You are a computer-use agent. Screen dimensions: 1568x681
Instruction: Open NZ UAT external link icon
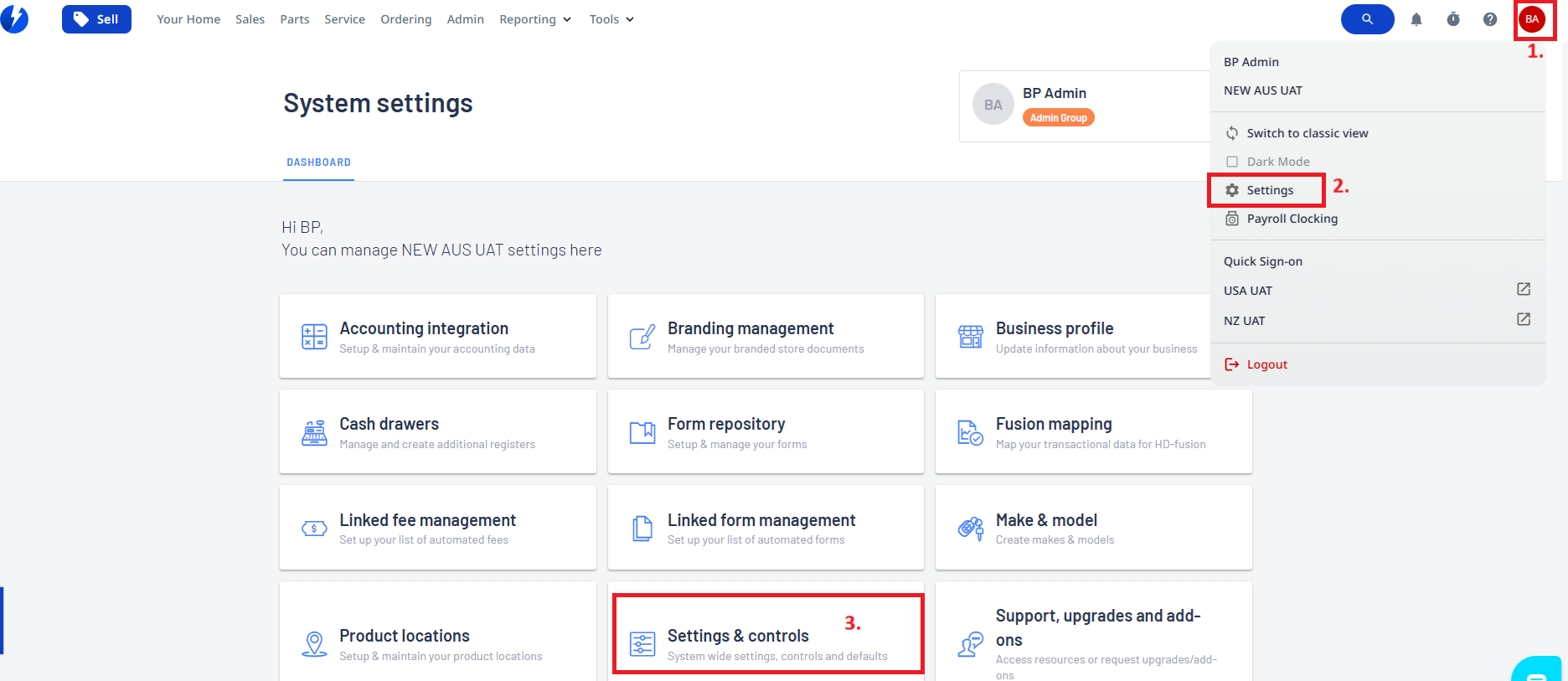(x=1524, y=319)
